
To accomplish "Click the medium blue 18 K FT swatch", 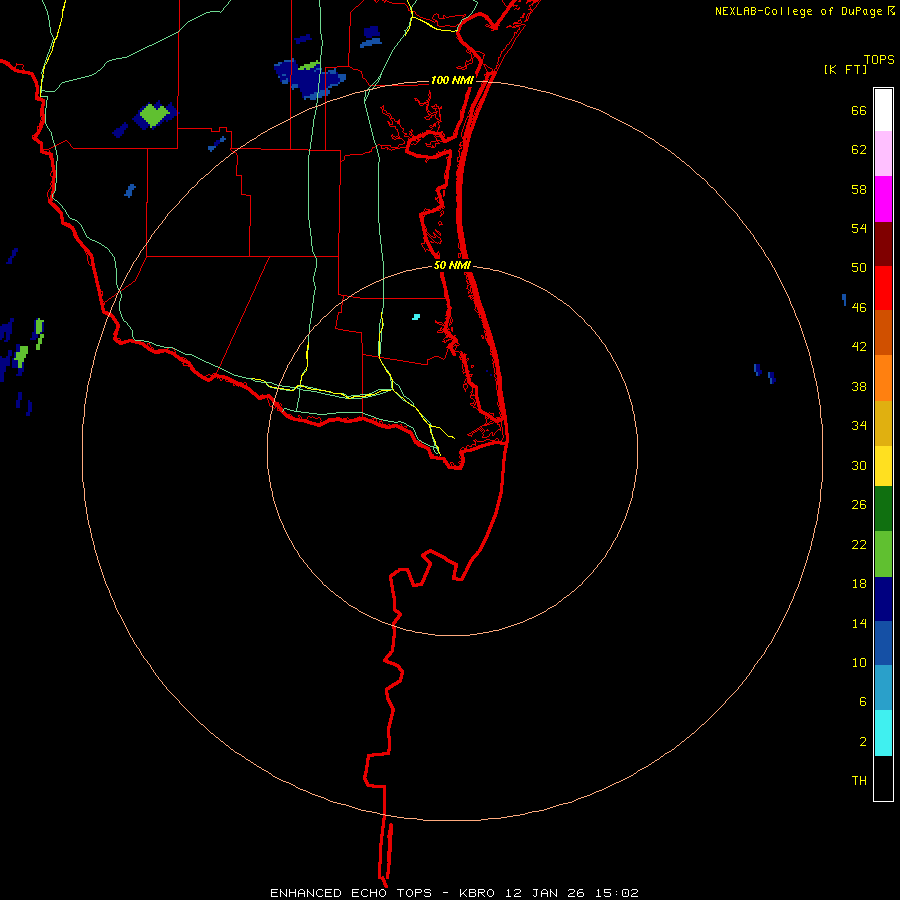I will click(x=883, y=643).
